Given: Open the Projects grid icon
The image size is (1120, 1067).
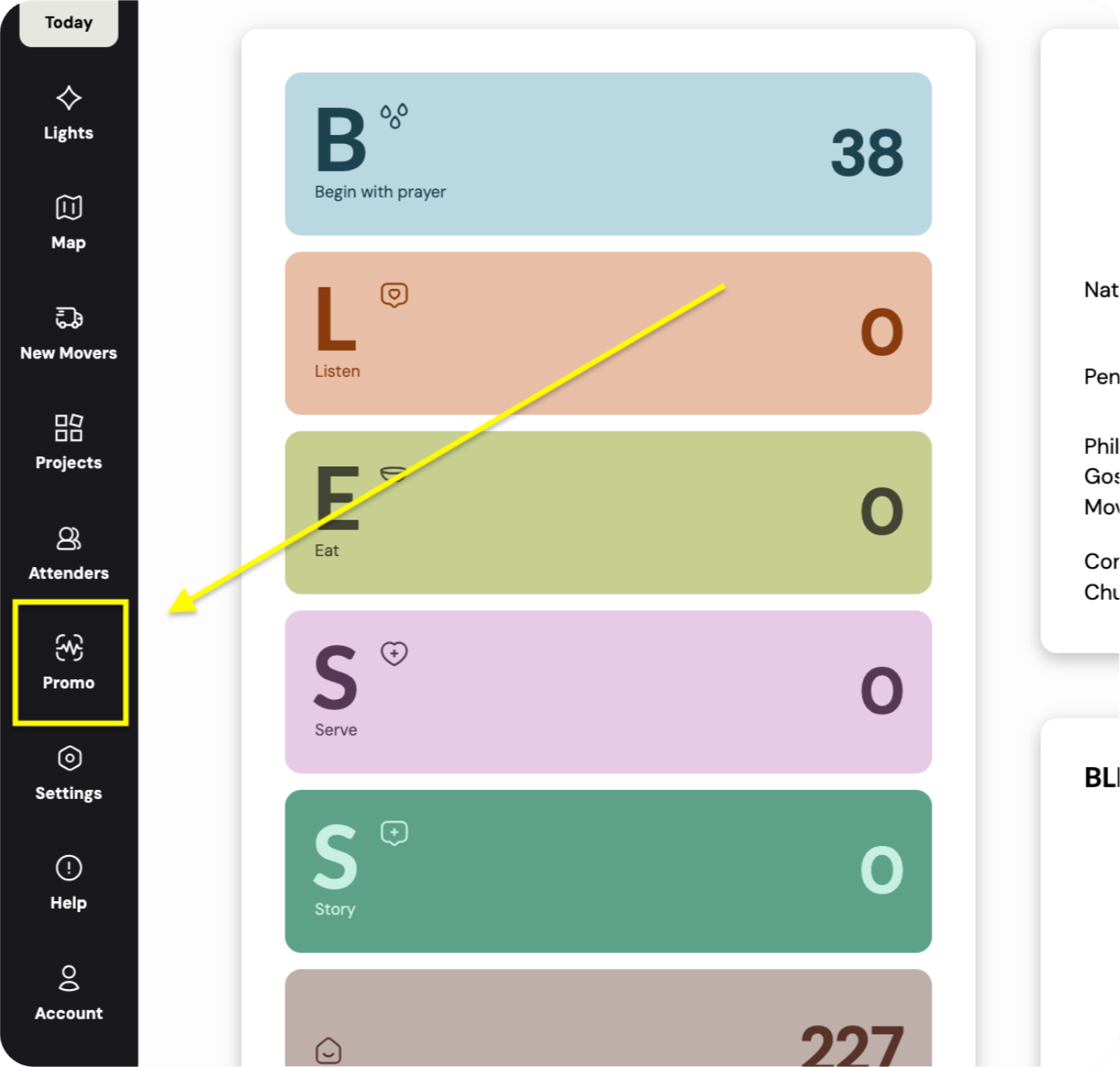Looking at the screenshot, I should (x=69, y=428).
